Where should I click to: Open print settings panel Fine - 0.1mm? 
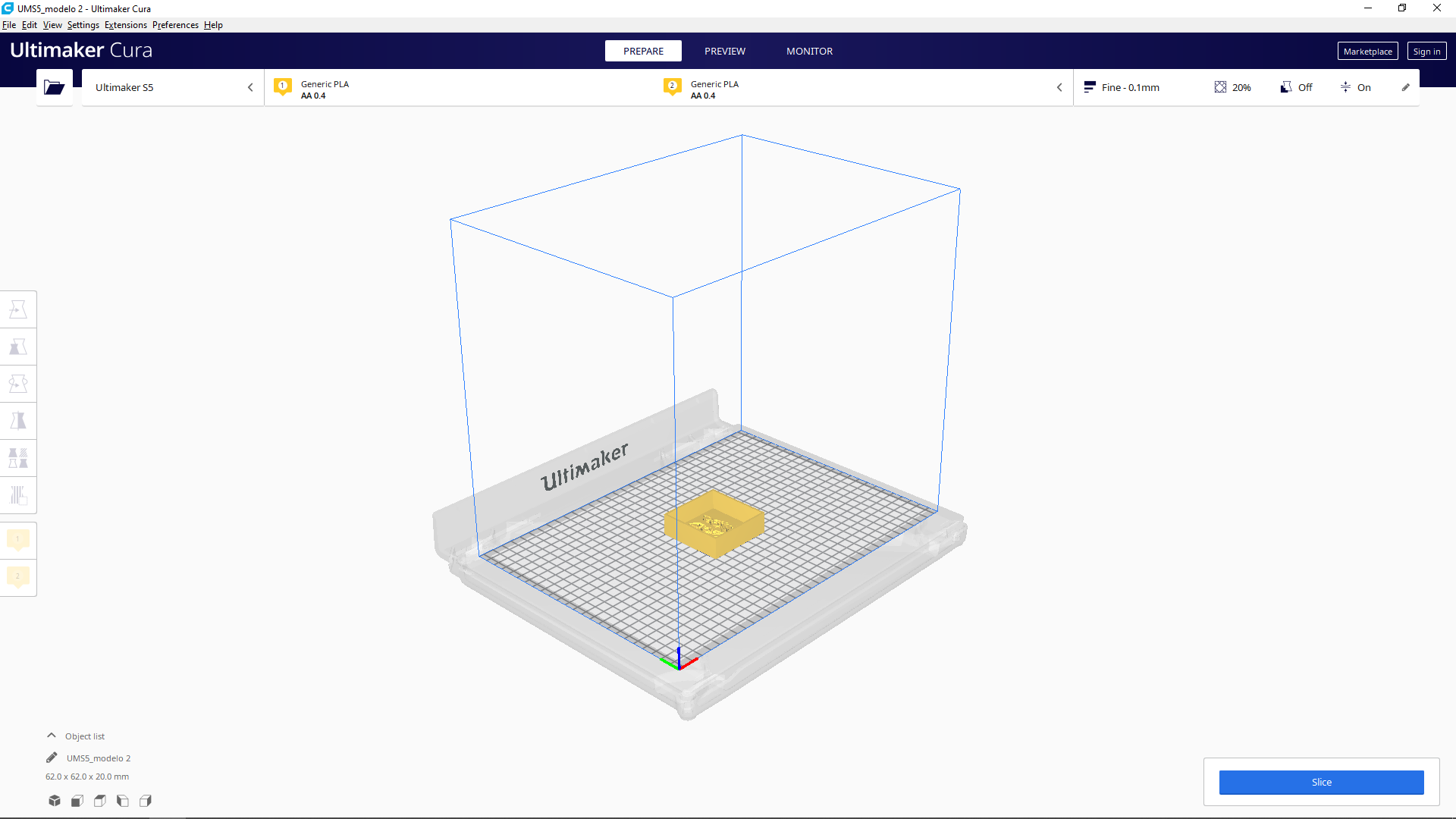(1246, 87)
